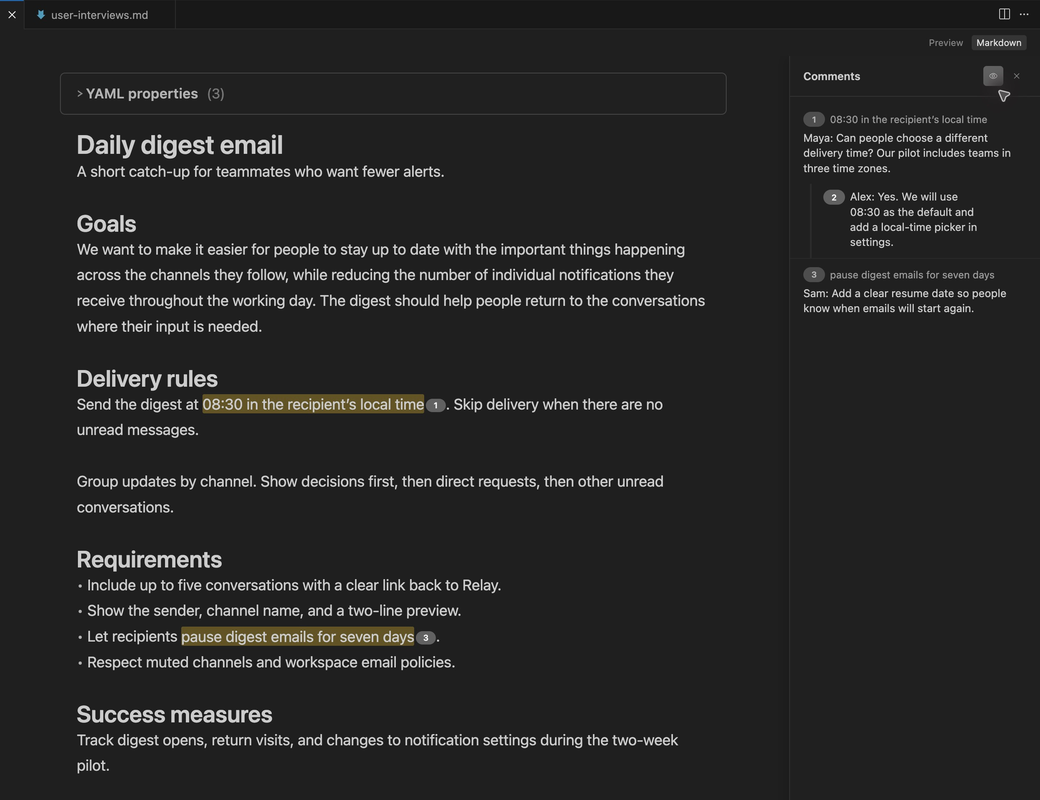Click highlighted text '08:30 in the recipient's local time'
The height and width of the screenshot is (800, 1040).
click(313, 404)
